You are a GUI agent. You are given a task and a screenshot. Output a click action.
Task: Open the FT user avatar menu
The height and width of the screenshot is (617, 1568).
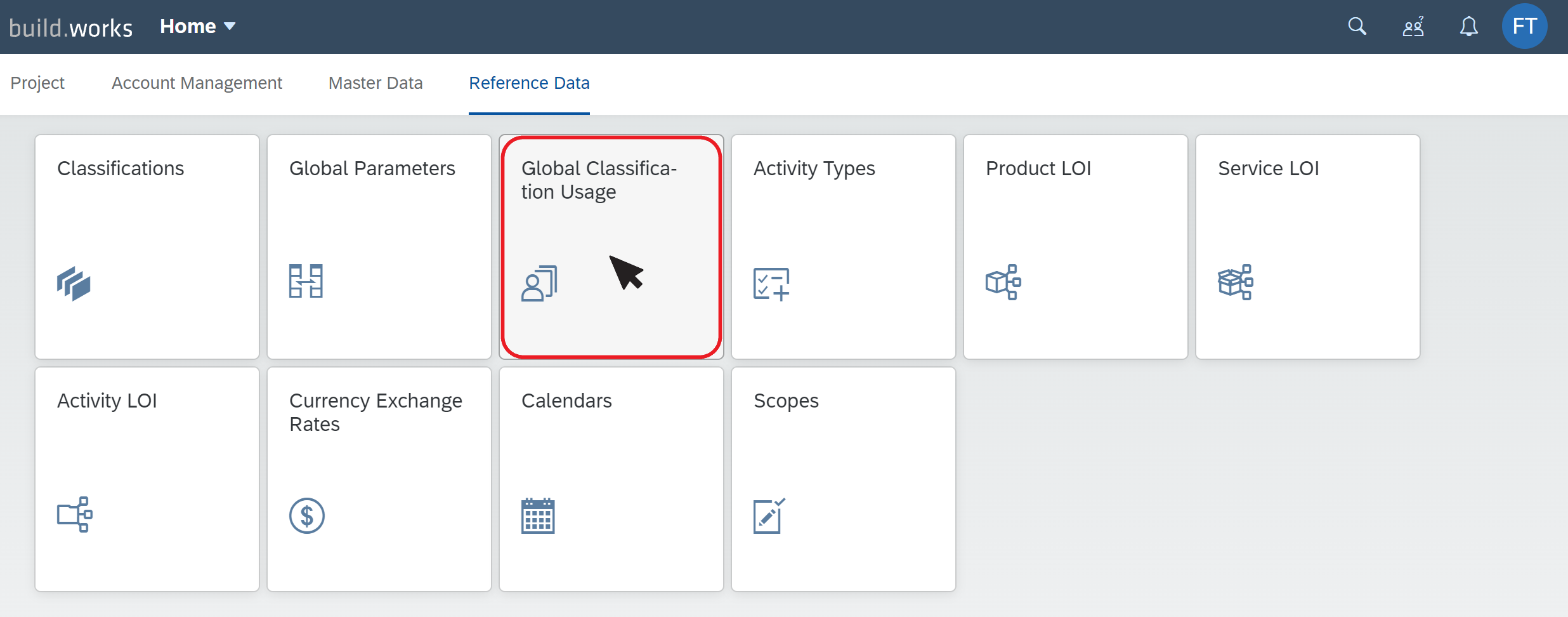pos(1525,26)
